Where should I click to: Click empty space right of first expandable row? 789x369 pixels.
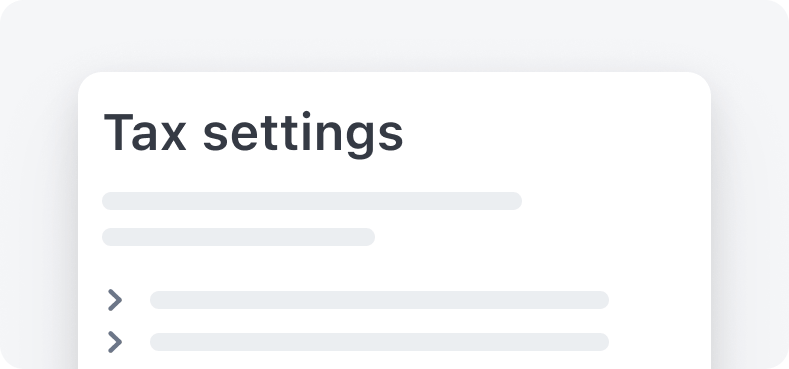tap(659, 300)
